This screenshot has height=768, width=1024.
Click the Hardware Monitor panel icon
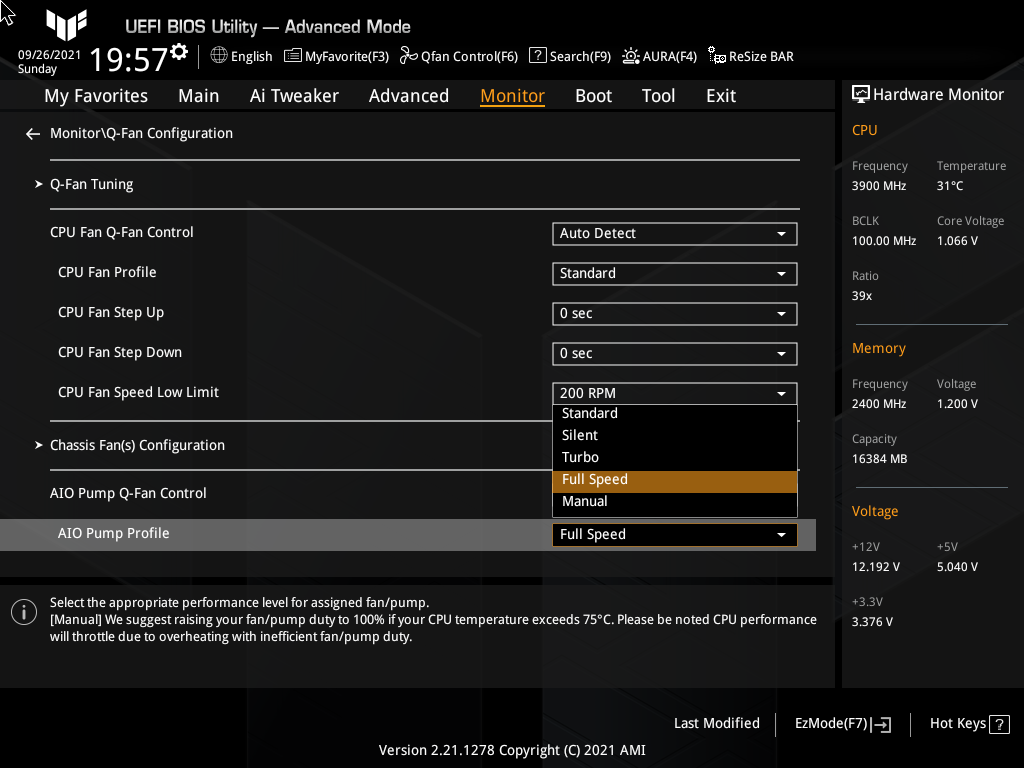pyautogui.click(x=862, y=93)
